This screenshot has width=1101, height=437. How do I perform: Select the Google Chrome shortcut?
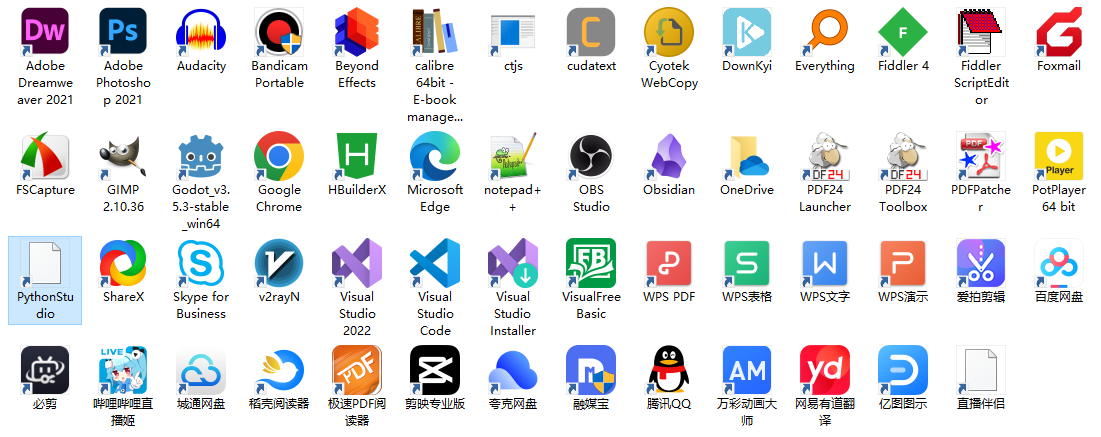[279, 157]
